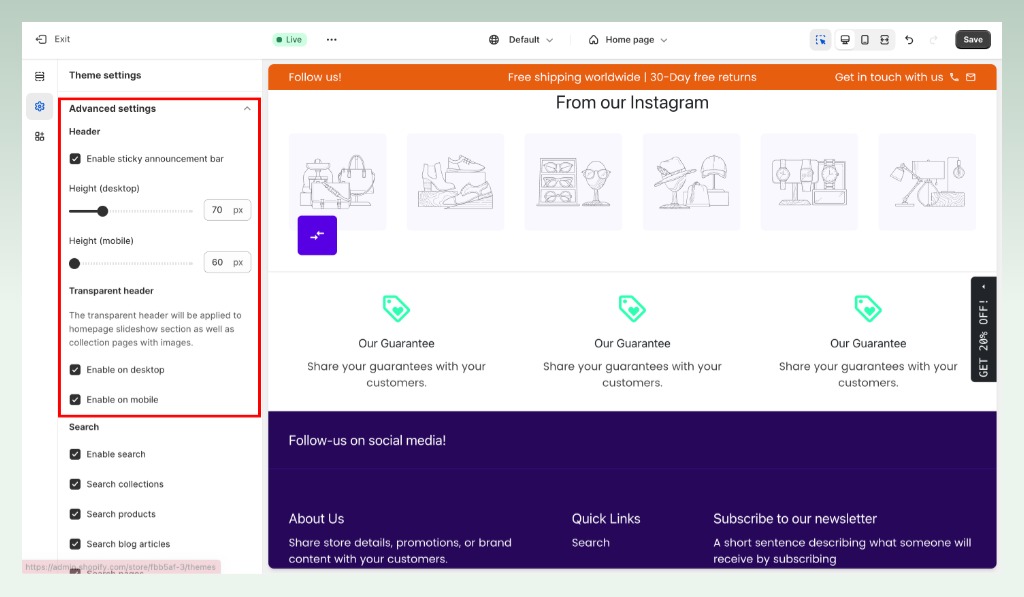Click the undo arrow icon
This screenshot has height=597, width=1024.
click(x=909, y=40)
